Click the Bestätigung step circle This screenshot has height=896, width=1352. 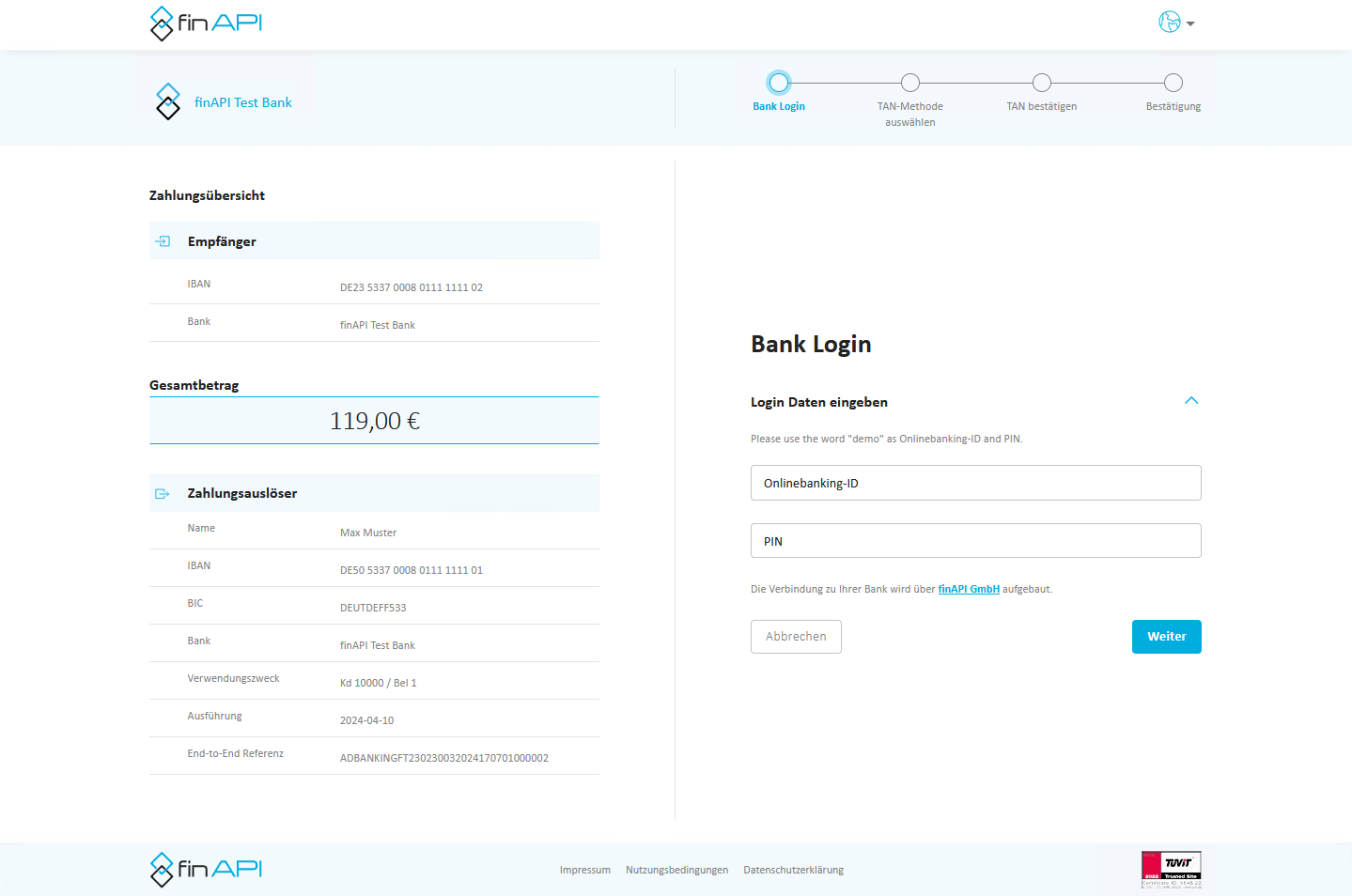(1173, 83)
